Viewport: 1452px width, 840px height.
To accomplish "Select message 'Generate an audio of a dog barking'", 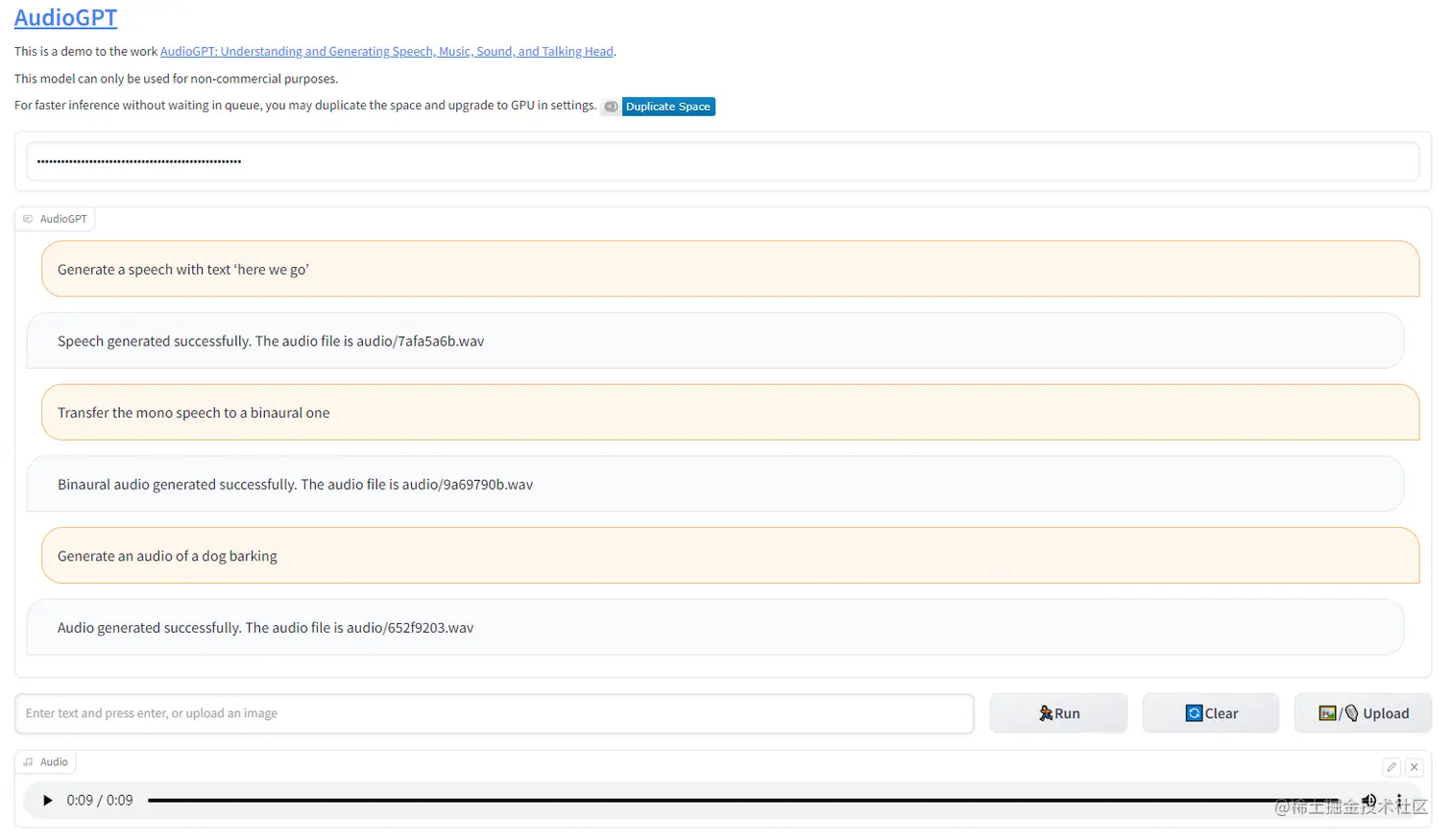I will tap(730, 556).
